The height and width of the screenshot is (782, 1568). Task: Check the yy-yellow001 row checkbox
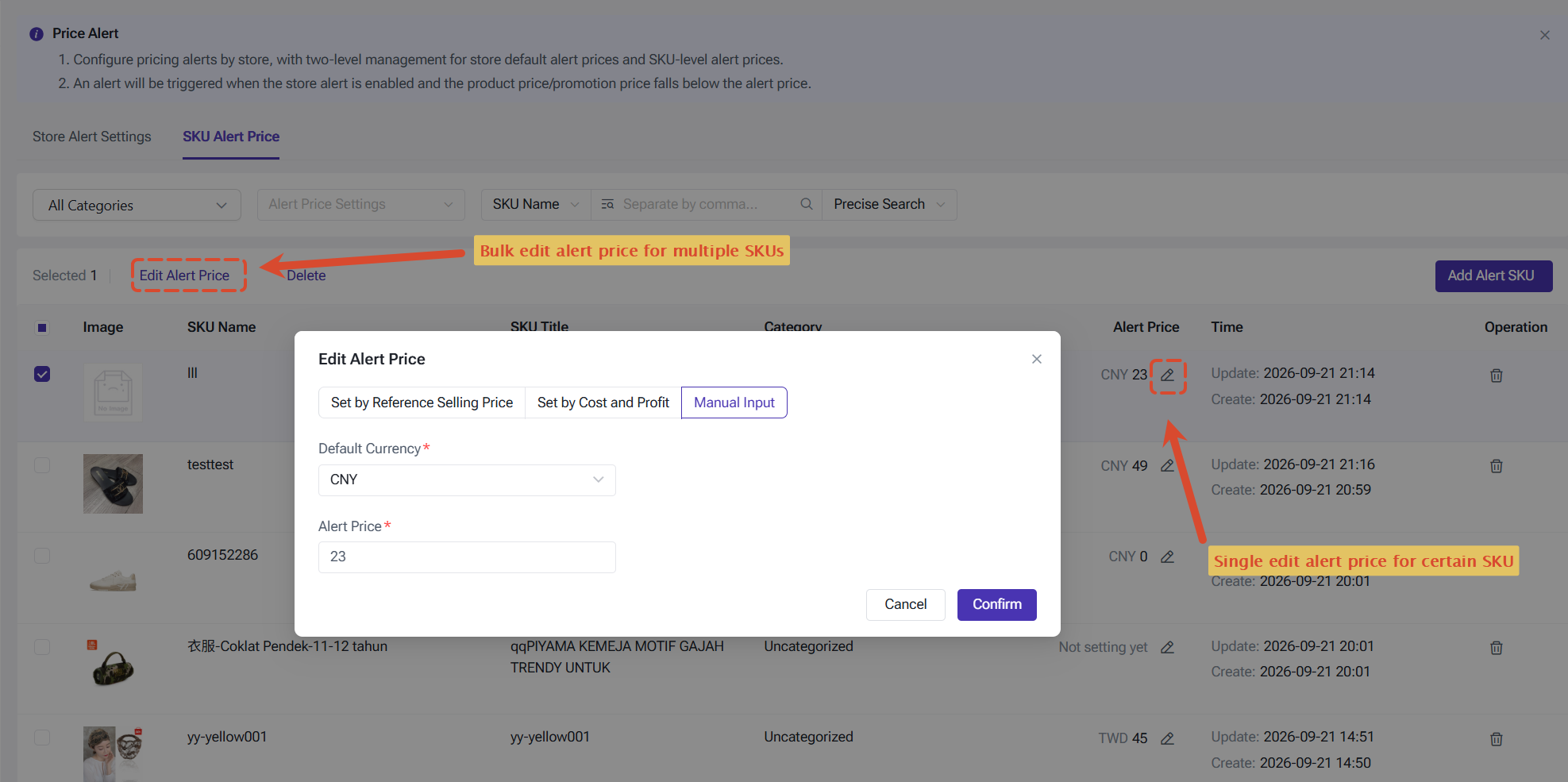(42, 738)
